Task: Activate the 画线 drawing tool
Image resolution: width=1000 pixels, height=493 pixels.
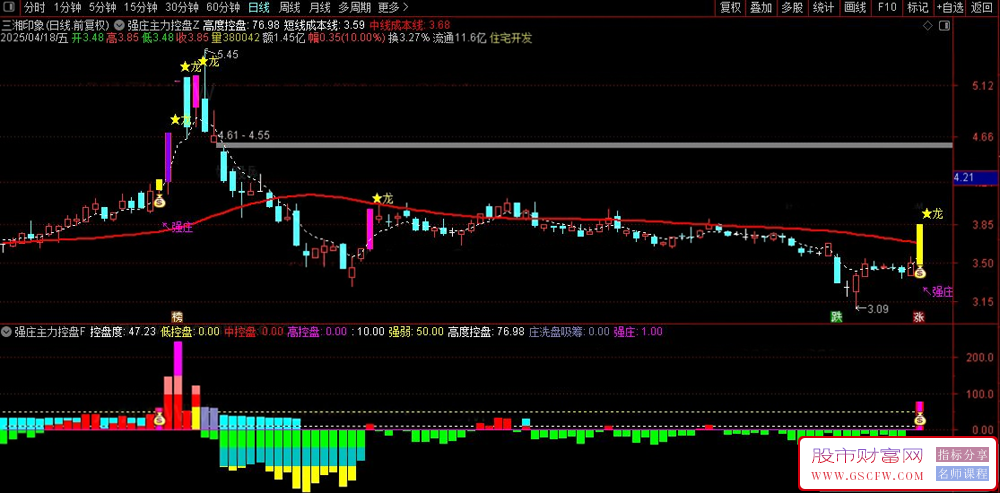Action: click(855, 8)
